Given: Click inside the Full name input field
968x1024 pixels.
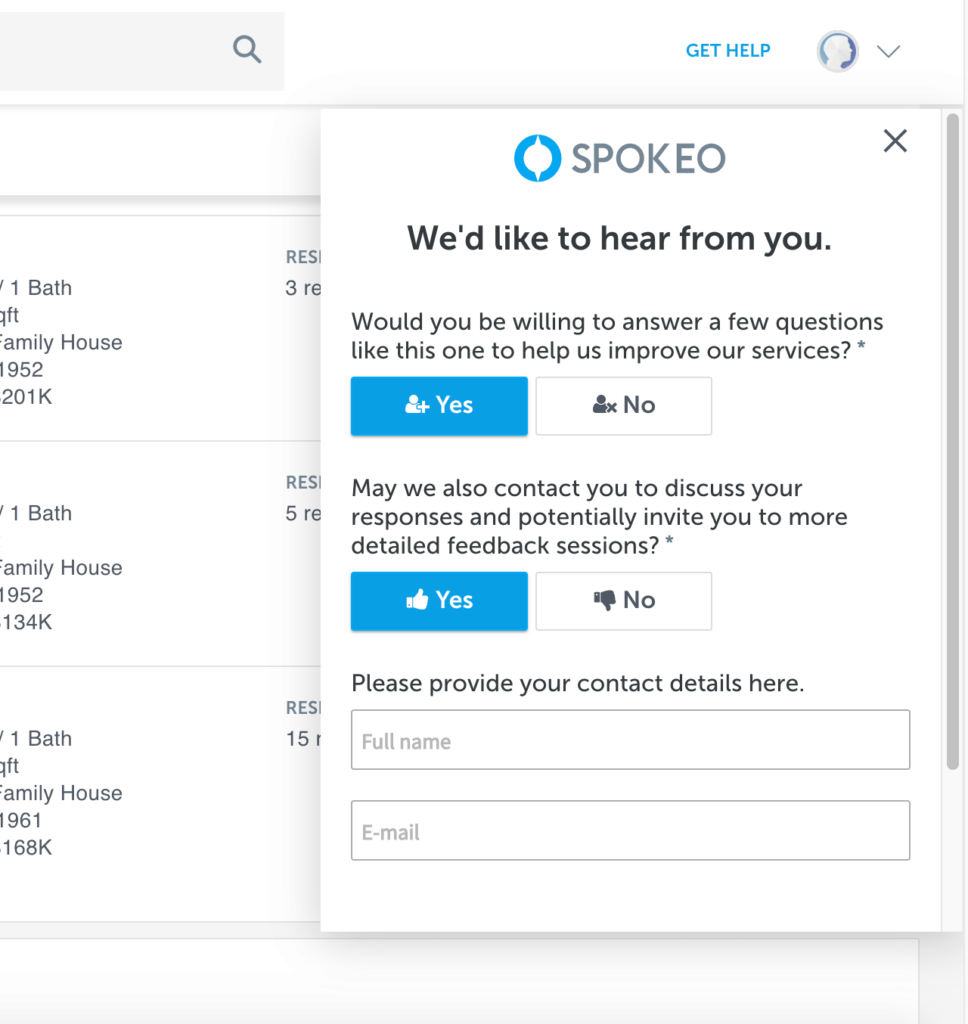Looking at the screenshot, I should 630,740.
